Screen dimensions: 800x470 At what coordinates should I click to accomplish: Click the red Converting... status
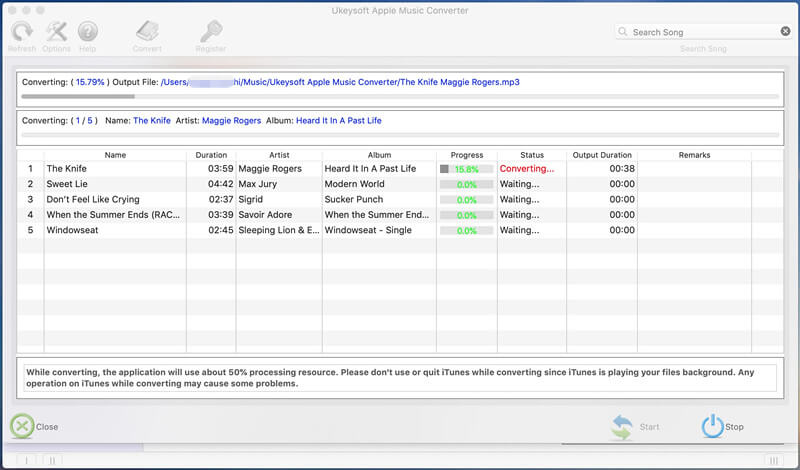click(x=527, y=169)
